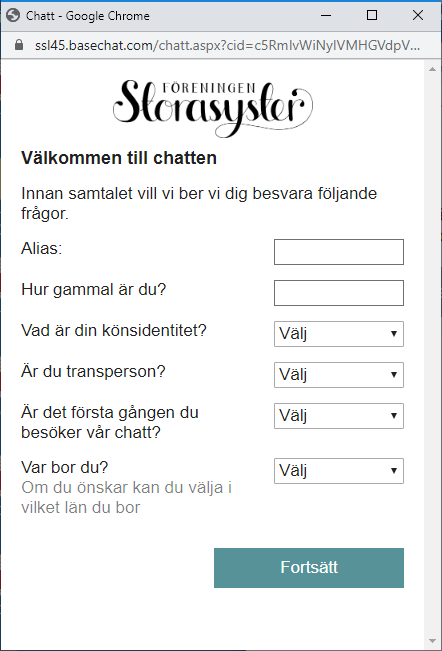Open the first-time-visit 'Välj' dropdown

pyautogui.click(x=339, y=416)
